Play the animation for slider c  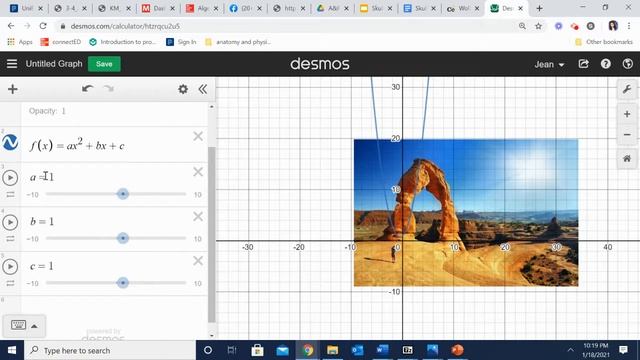pos(10,267)
